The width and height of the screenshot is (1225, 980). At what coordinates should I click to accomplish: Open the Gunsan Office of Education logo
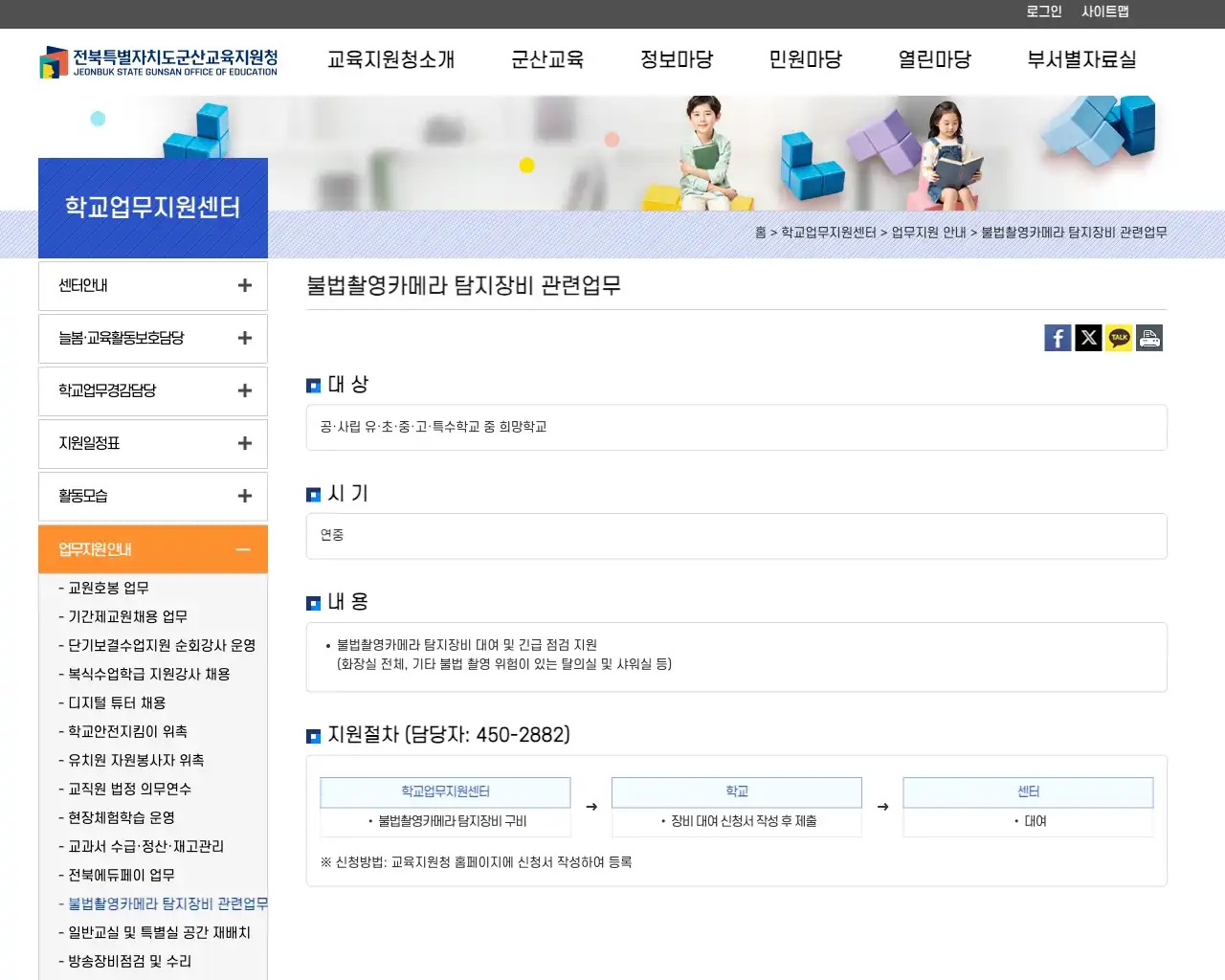pos(159,62)
